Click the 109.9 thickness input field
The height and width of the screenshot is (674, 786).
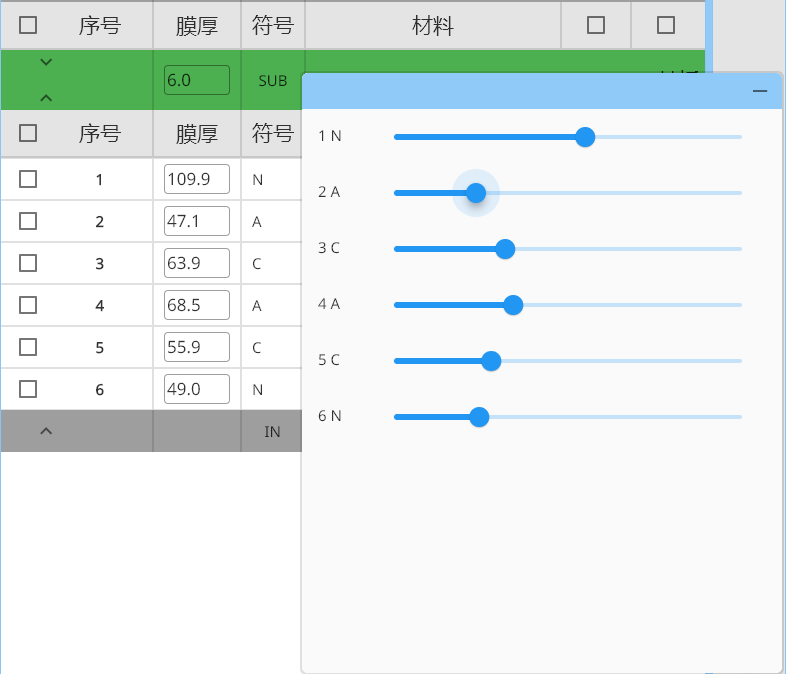[197, 179]
